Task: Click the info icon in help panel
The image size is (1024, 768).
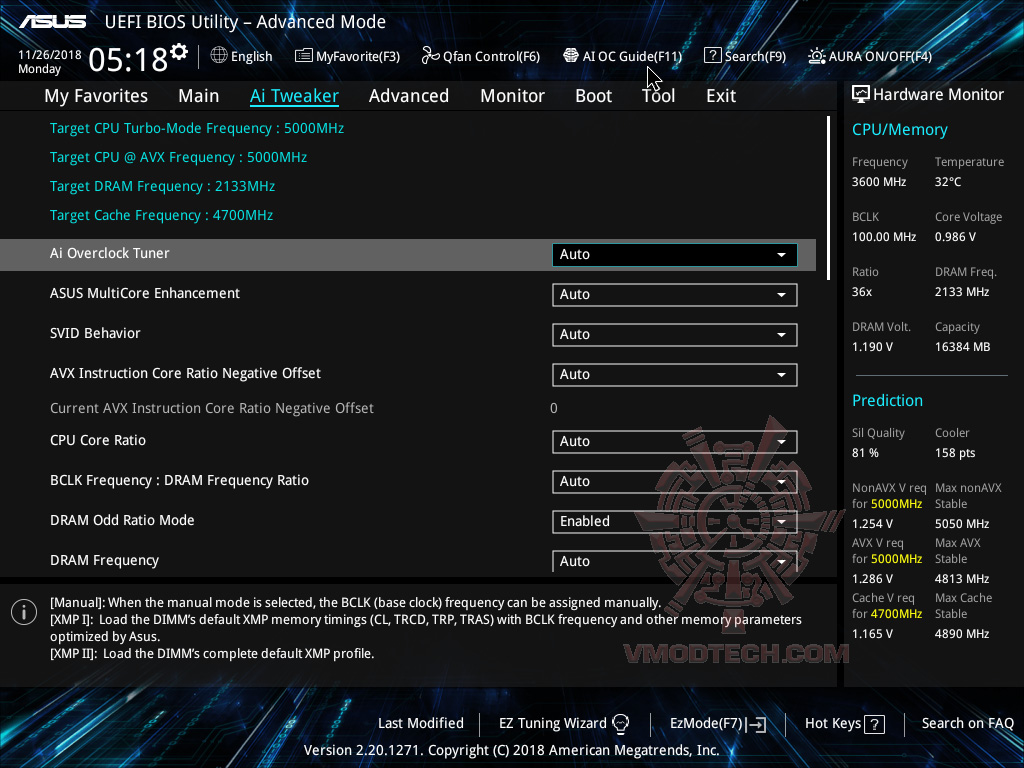Action: click(24, 612)
